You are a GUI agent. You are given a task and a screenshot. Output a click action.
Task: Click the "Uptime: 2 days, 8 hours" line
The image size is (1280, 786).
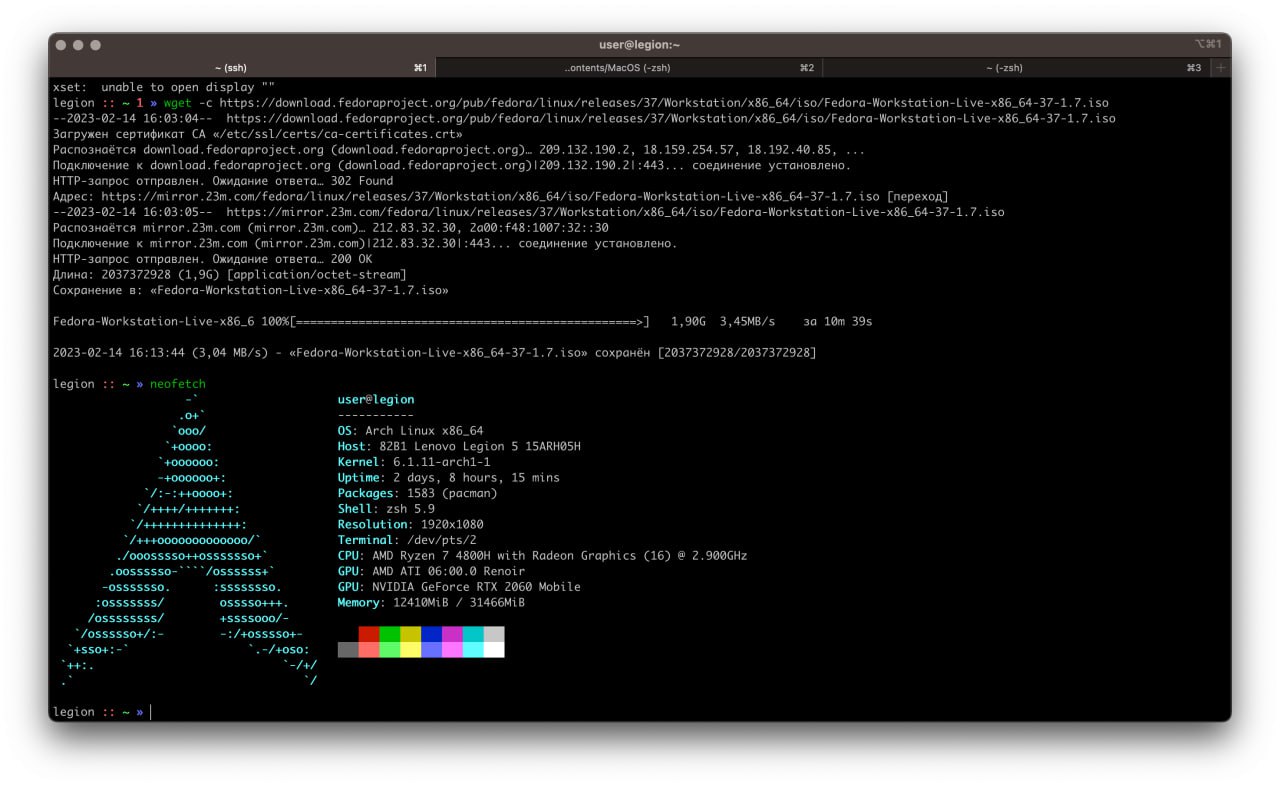click(x=449, y=478)
